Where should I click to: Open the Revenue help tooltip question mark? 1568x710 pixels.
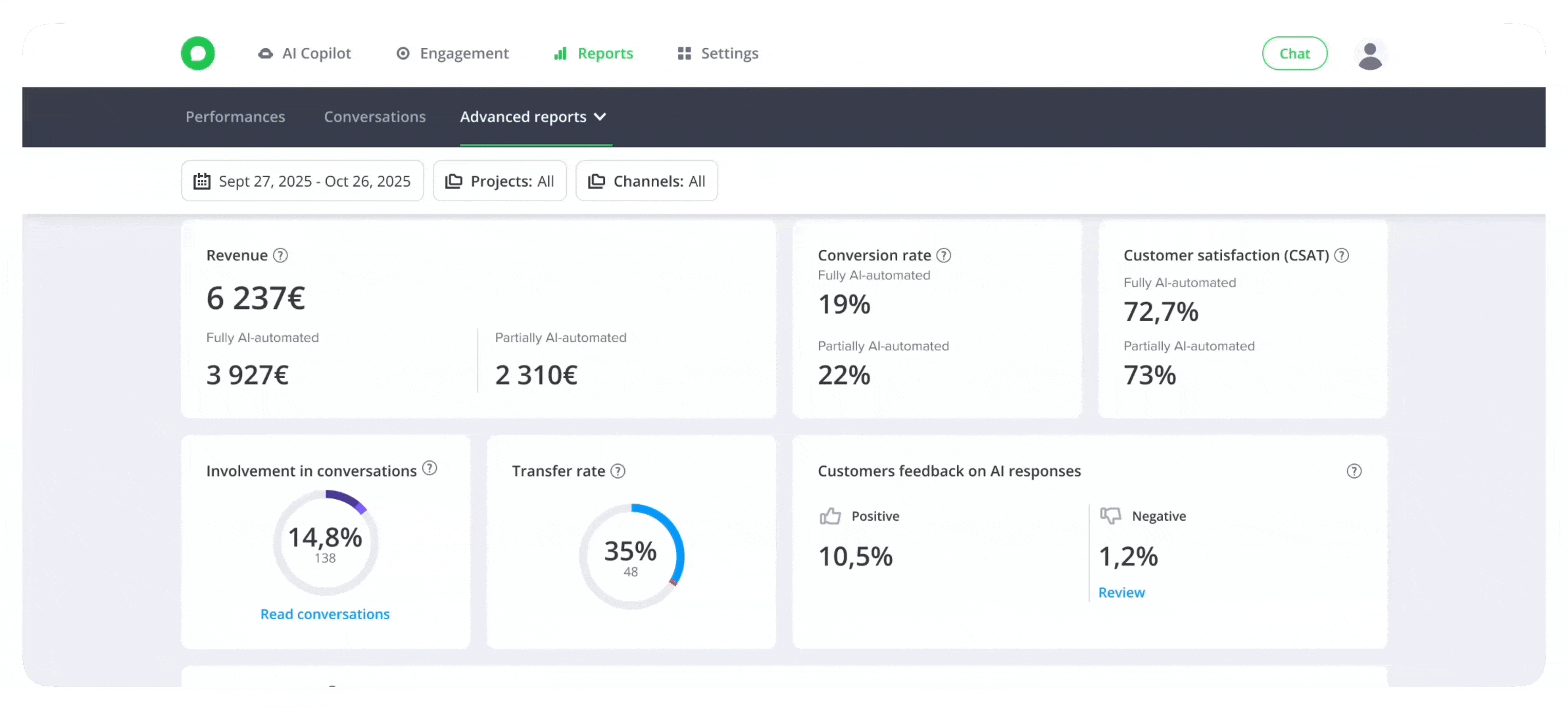pyautogui.click(x=280, y=256)
